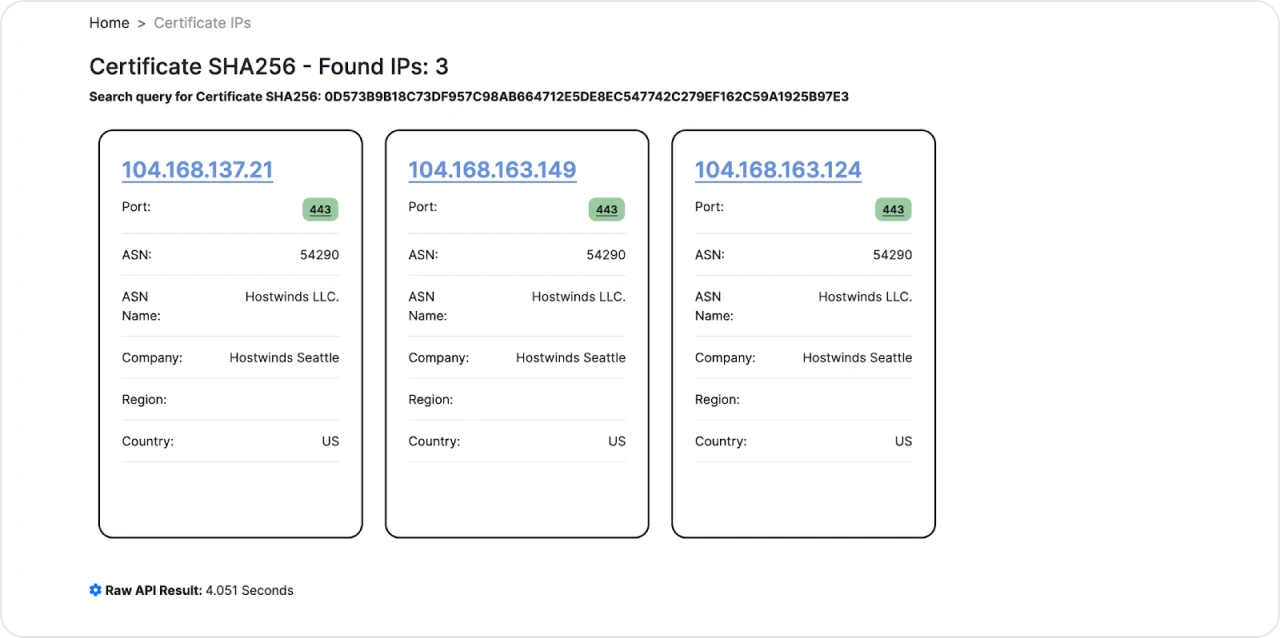Click the certificate SHA256 hash string
The height and width of the screenshot is (638, 1280).
(586, 97)
